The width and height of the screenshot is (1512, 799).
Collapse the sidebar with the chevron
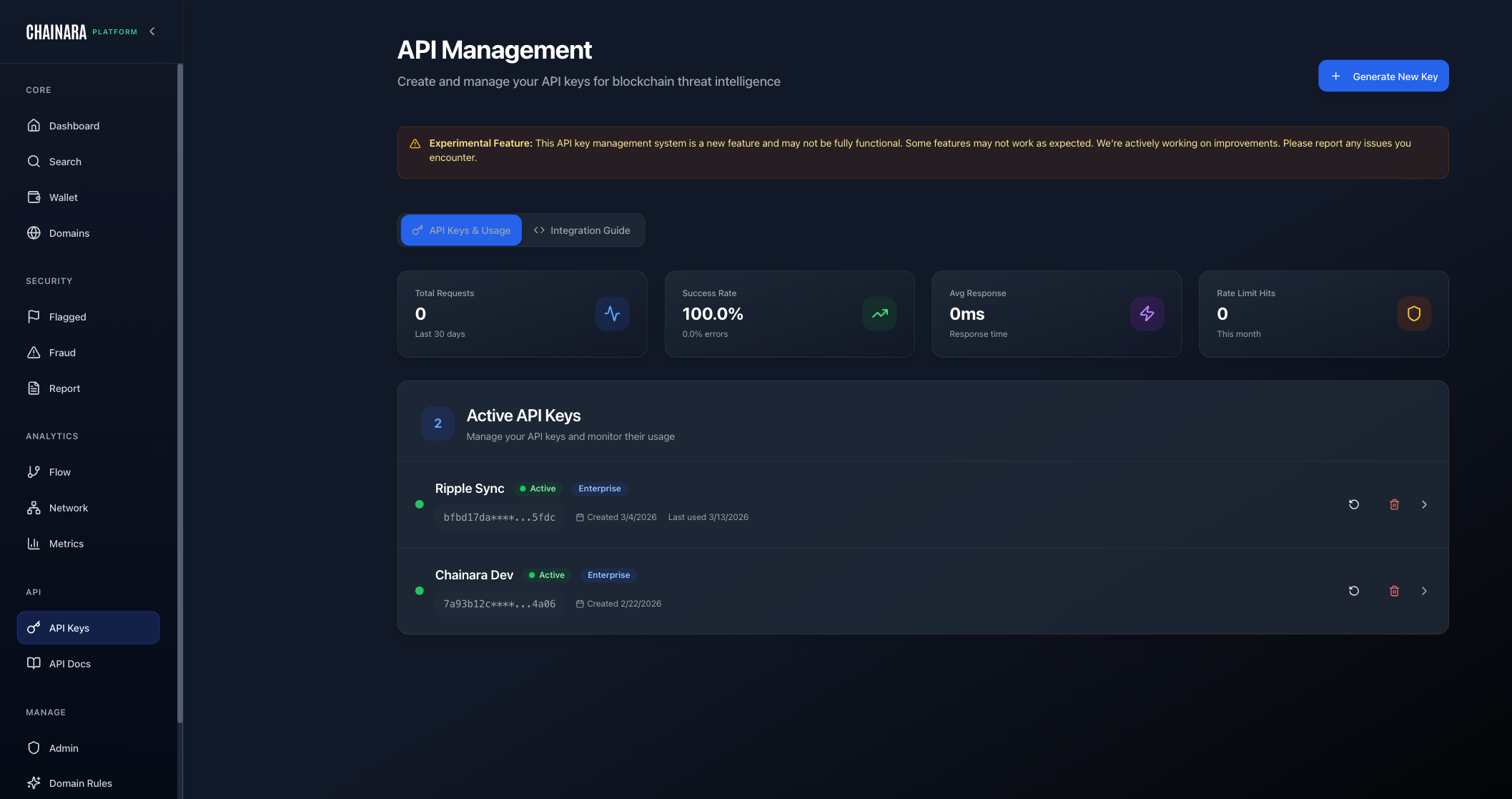click(x=152, y=31)
